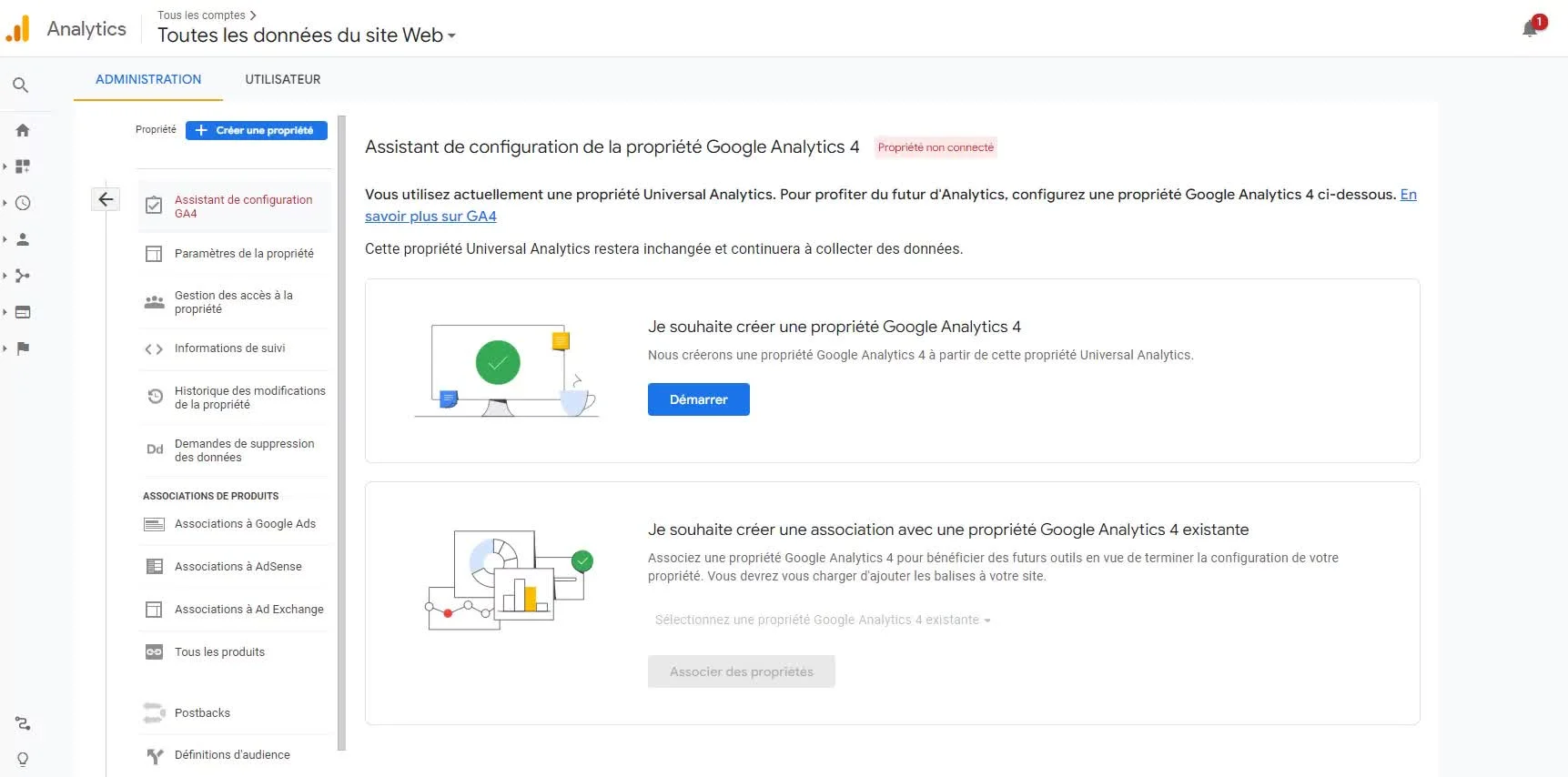Image resolution: width=1568 pixels, height=777 pixels.
Task: Open the 'Toutes les données du site Web' dropdown
Action: pyautogui.click(x=307, y=35)
